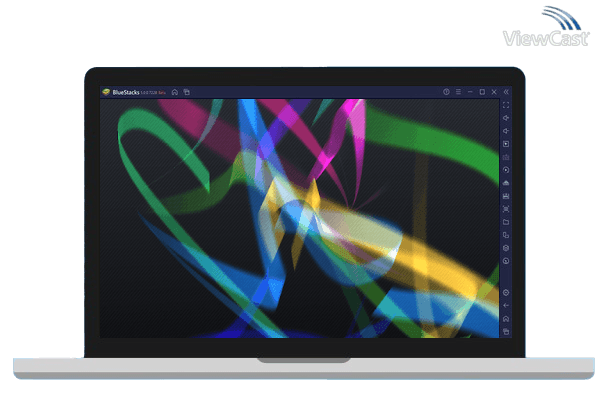The height and width of the screenshot is (414, 602).
Task: Decrease volume with the volume down icon
Action: (x=506, y=131)
